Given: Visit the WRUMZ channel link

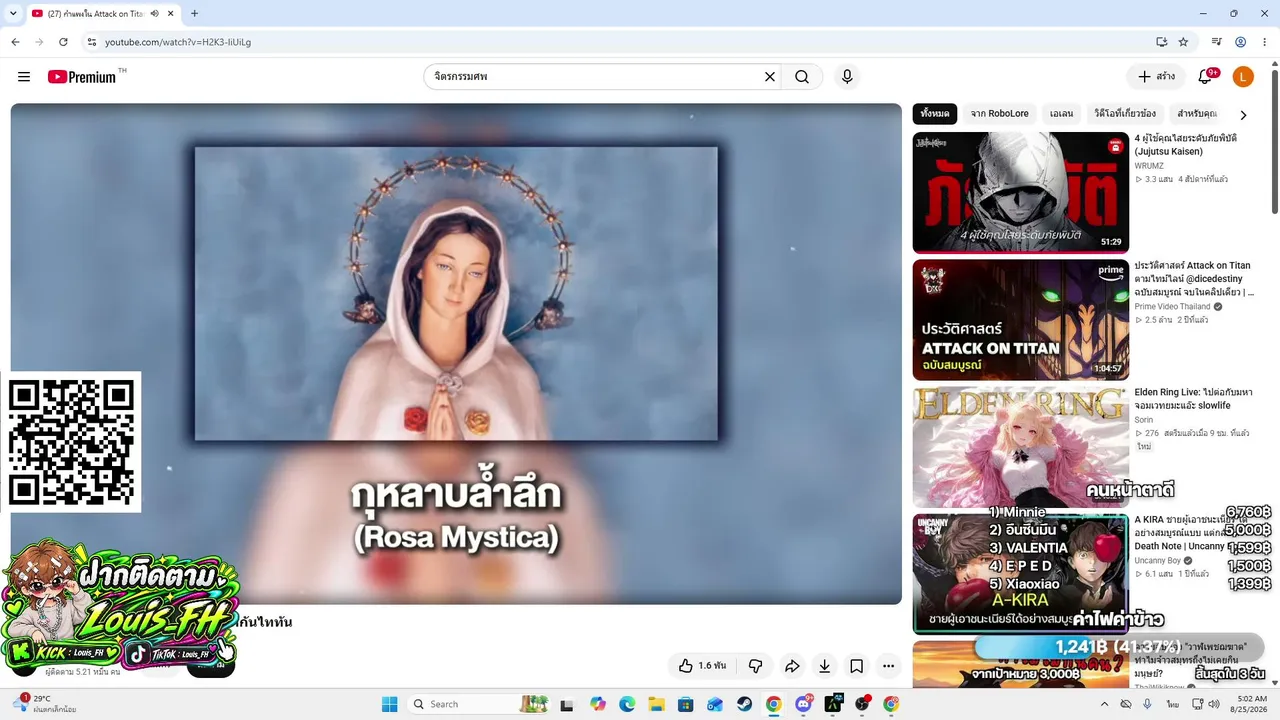Looking at the screenshot, I should pos(1150,166).
